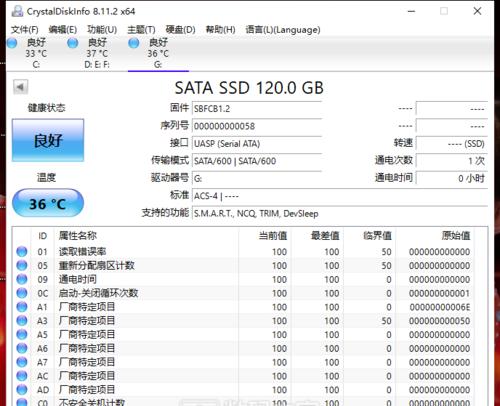Viewport: 500px width, 406px height.
Task: Click the status icon of row A1
Action: pyautogui.click(x=22, y=307)
